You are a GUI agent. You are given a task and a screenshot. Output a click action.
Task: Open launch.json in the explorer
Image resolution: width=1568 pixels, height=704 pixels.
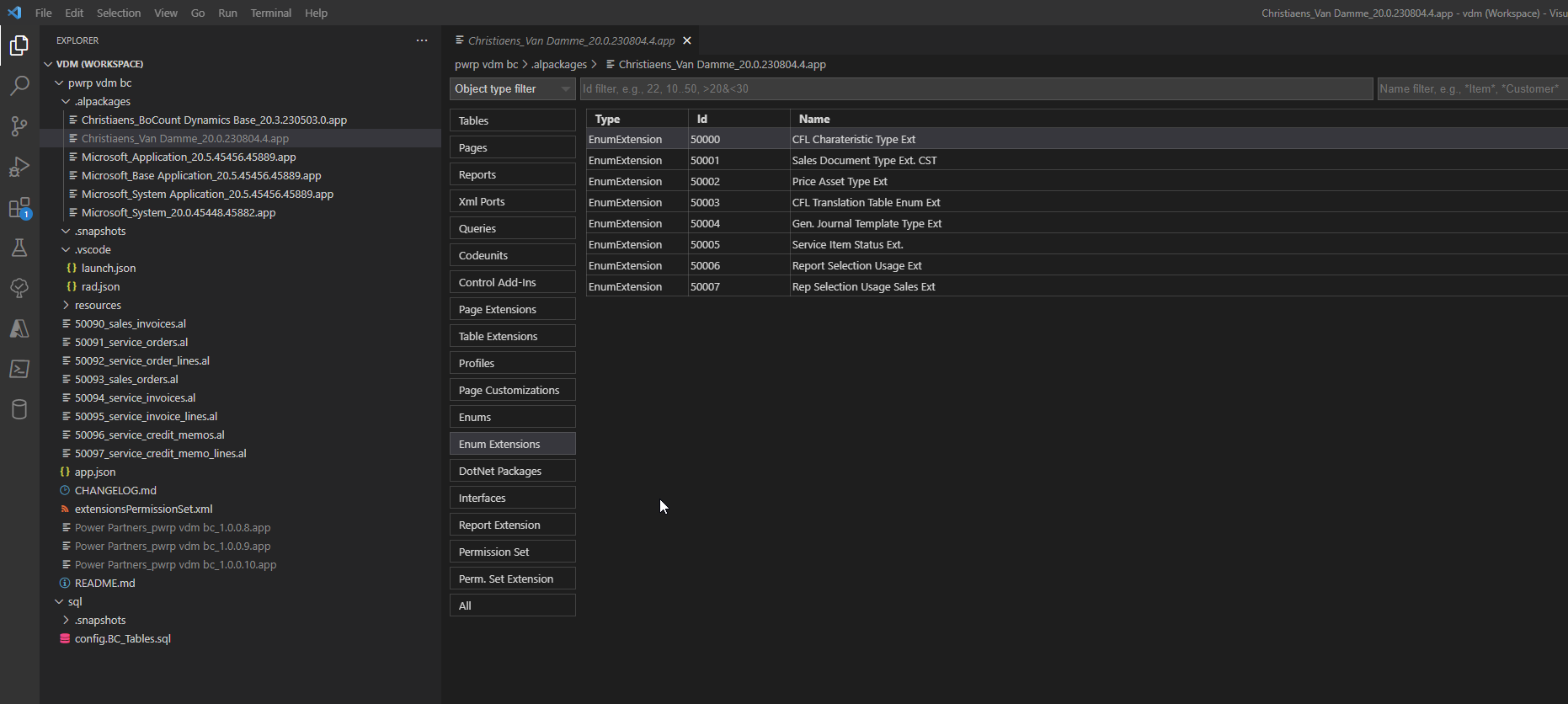coord(109,268)
